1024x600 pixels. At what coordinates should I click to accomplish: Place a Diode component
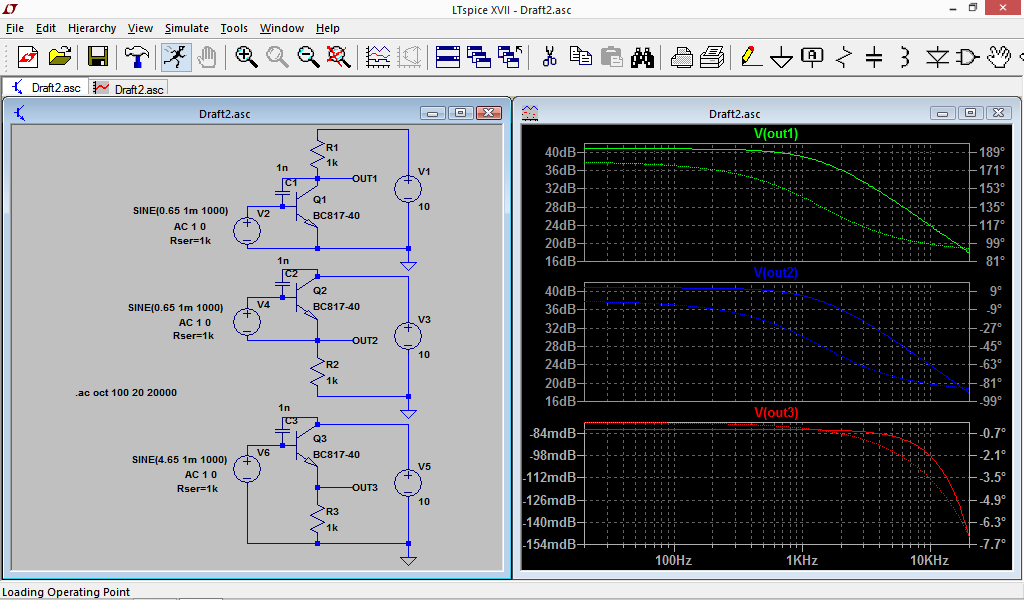pyautogui.click(x=938, y=57)
